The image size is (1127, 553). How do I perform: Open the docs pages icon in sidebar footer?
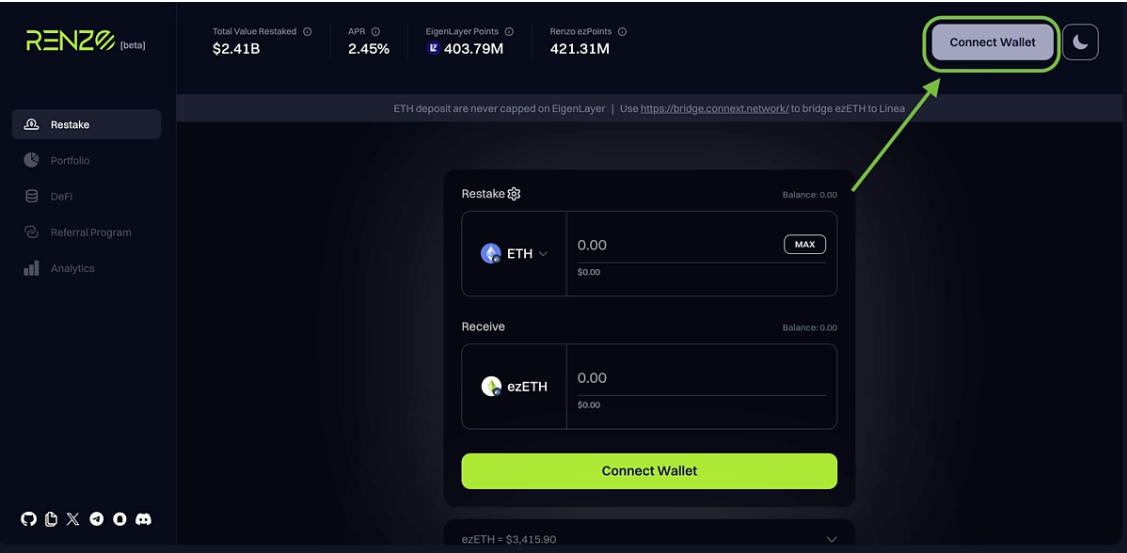(51, 519)
